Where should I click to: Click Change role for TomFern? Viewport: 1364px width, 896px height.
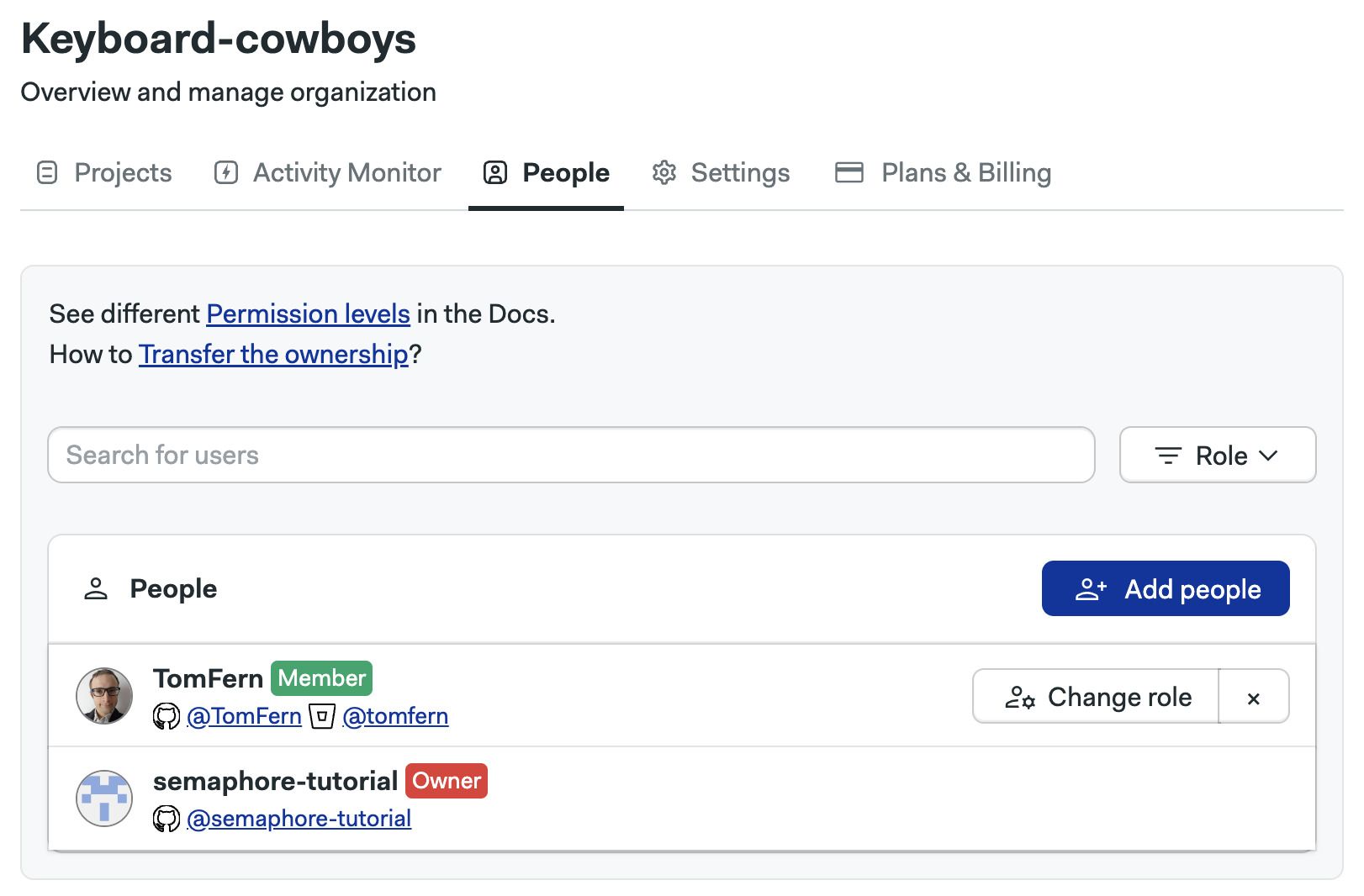pos(1096,696)
